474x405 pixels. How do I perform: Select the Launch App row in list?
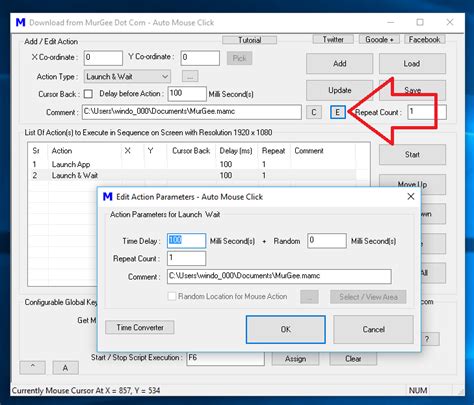tap(192, 164)
